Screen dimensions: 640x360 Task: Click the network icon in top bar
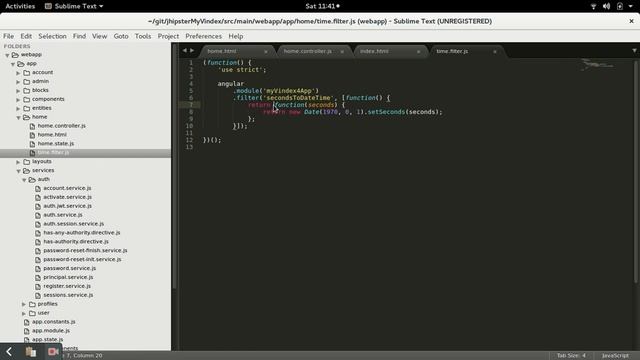point(593,6)
